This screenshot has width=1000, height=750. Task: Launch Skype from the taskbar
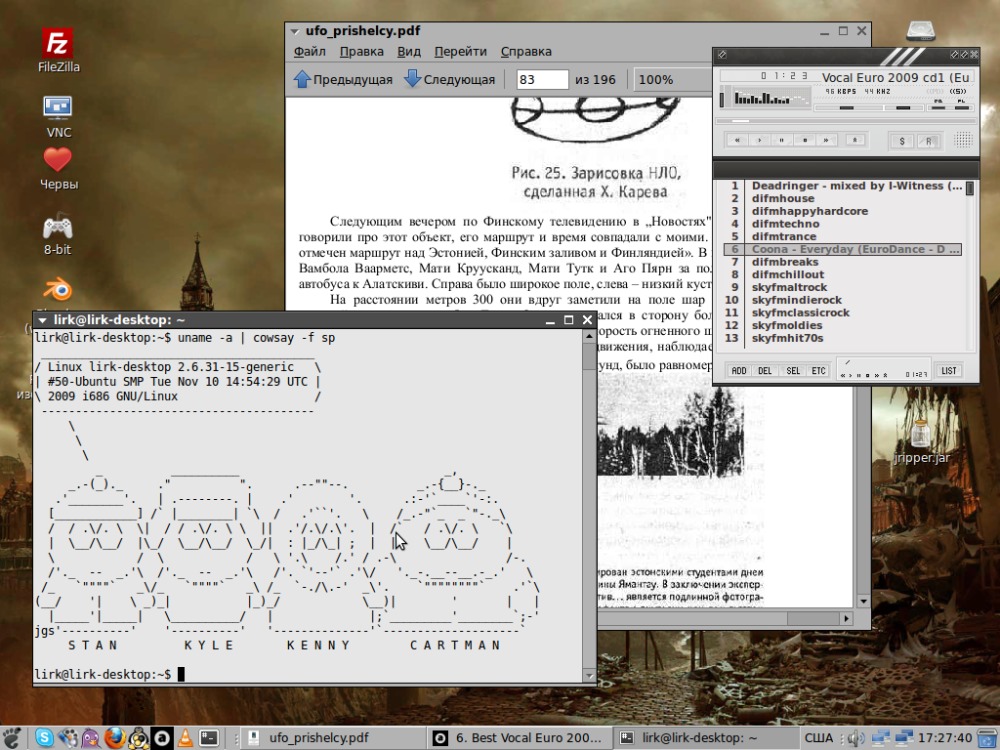click(45, 738)
